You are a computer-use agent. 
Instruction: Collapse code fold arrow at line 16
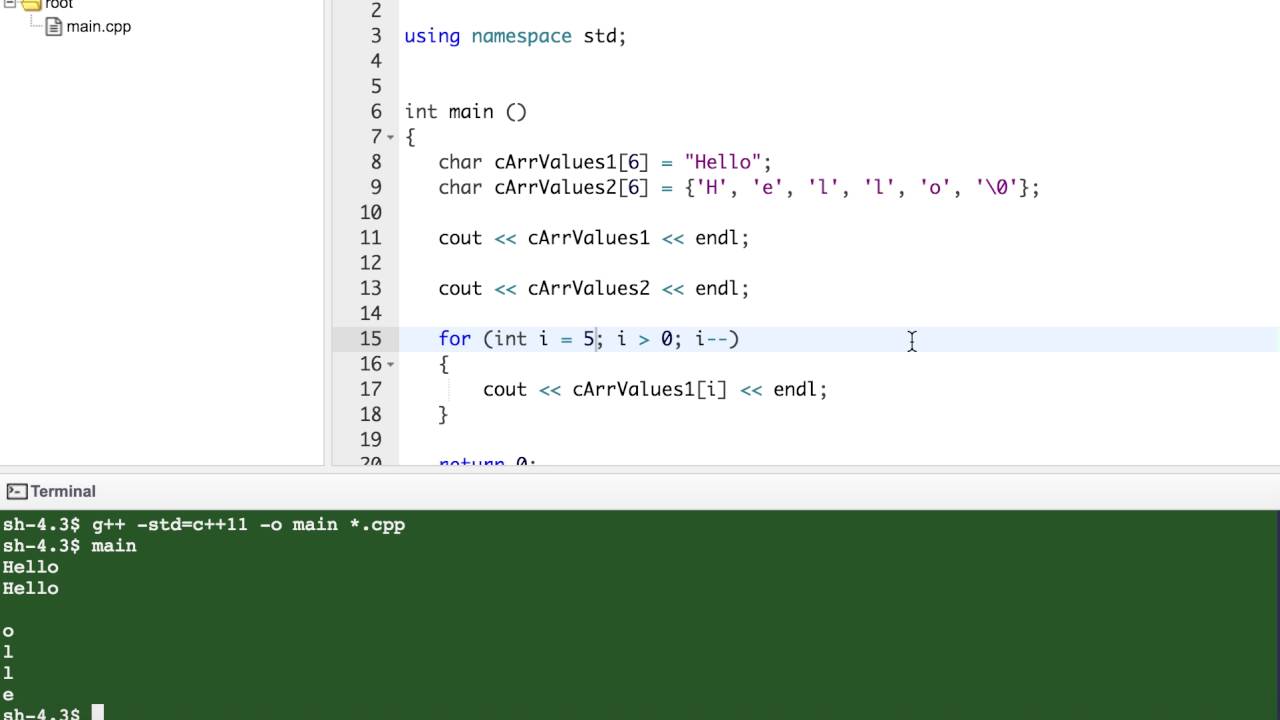point(389,364)
